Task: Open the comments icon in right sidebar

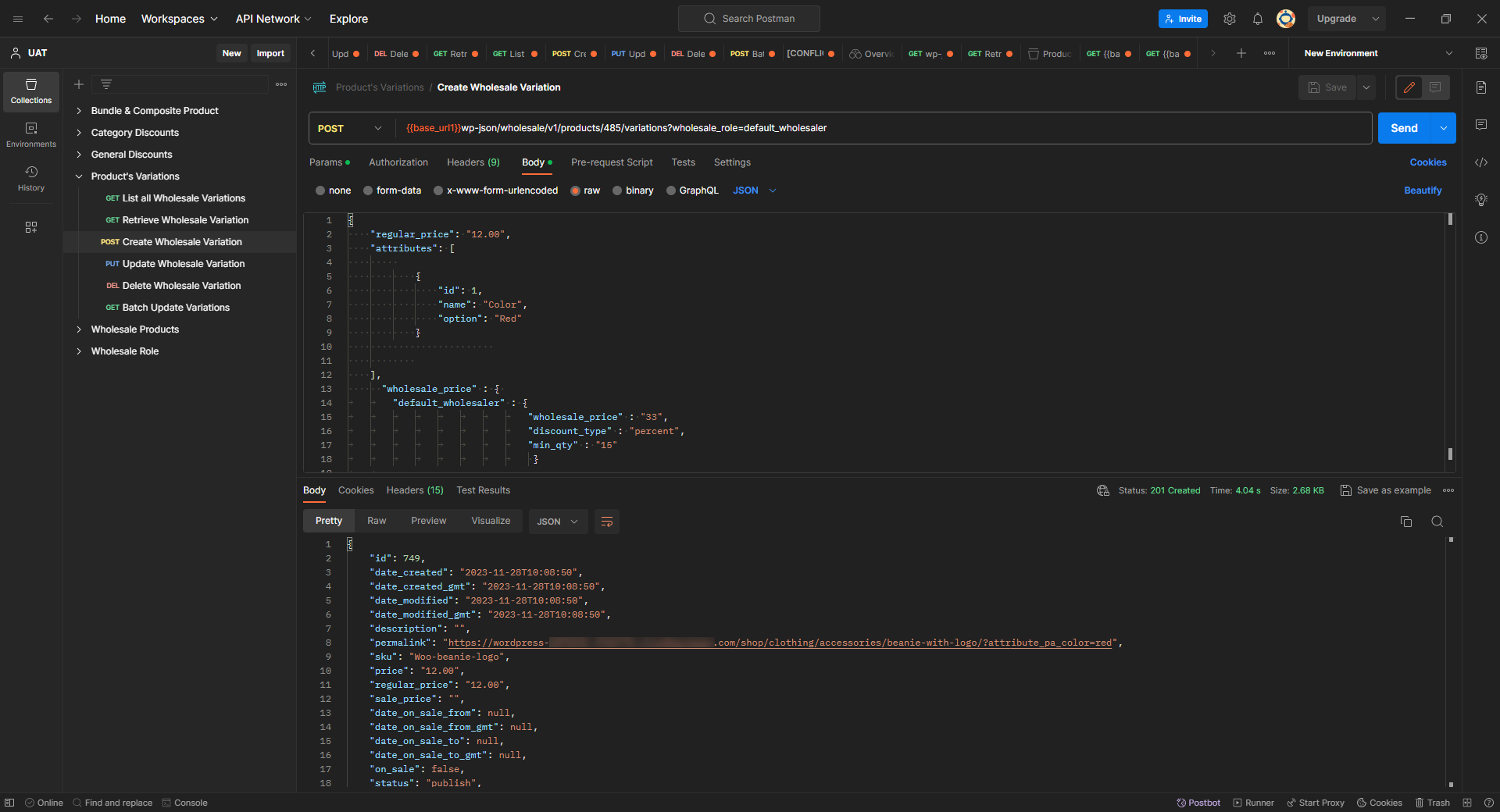Action: [x=1481, y=125]
